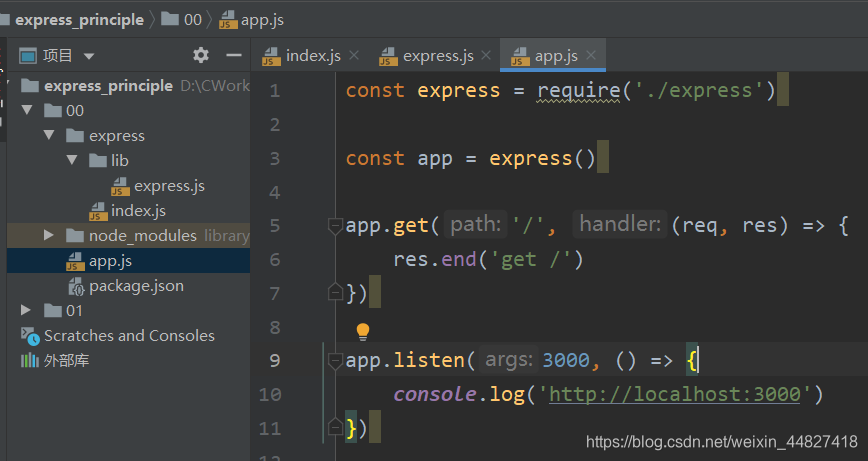Expand the 01 folder

tap(26, 310)
